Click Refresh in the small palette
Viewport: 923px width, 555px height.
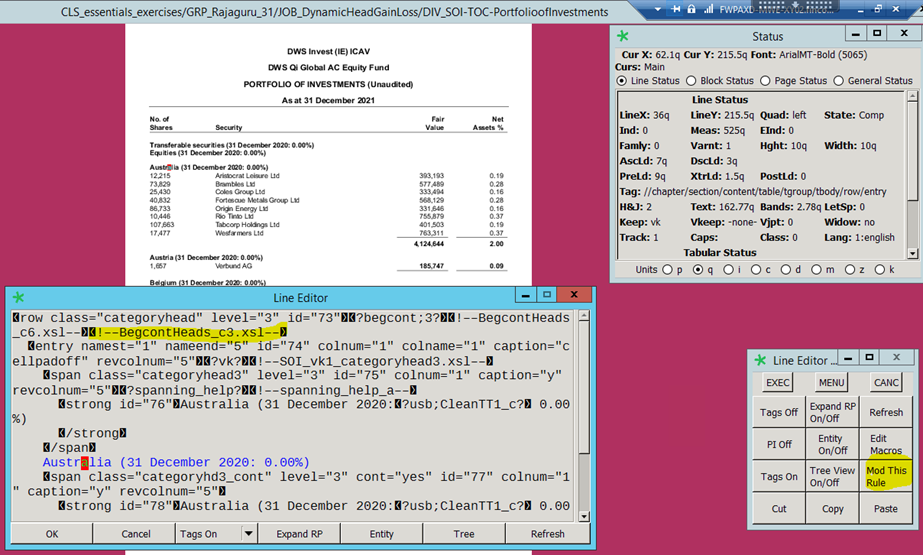coord(886,412)
